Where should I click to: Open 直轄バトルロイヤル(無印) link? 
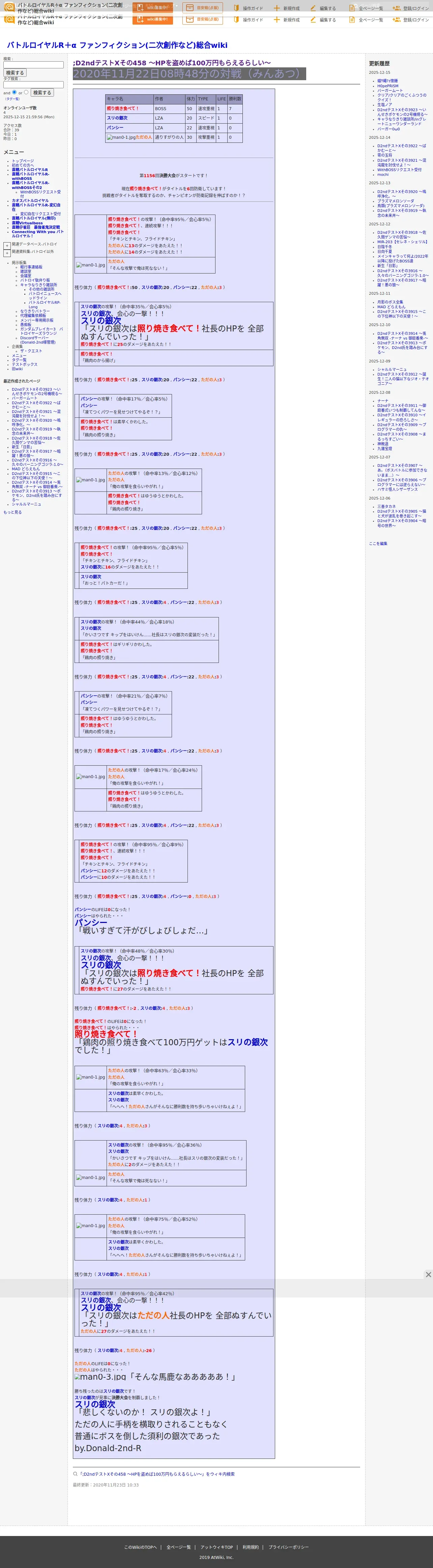click(x=33, y=219)
